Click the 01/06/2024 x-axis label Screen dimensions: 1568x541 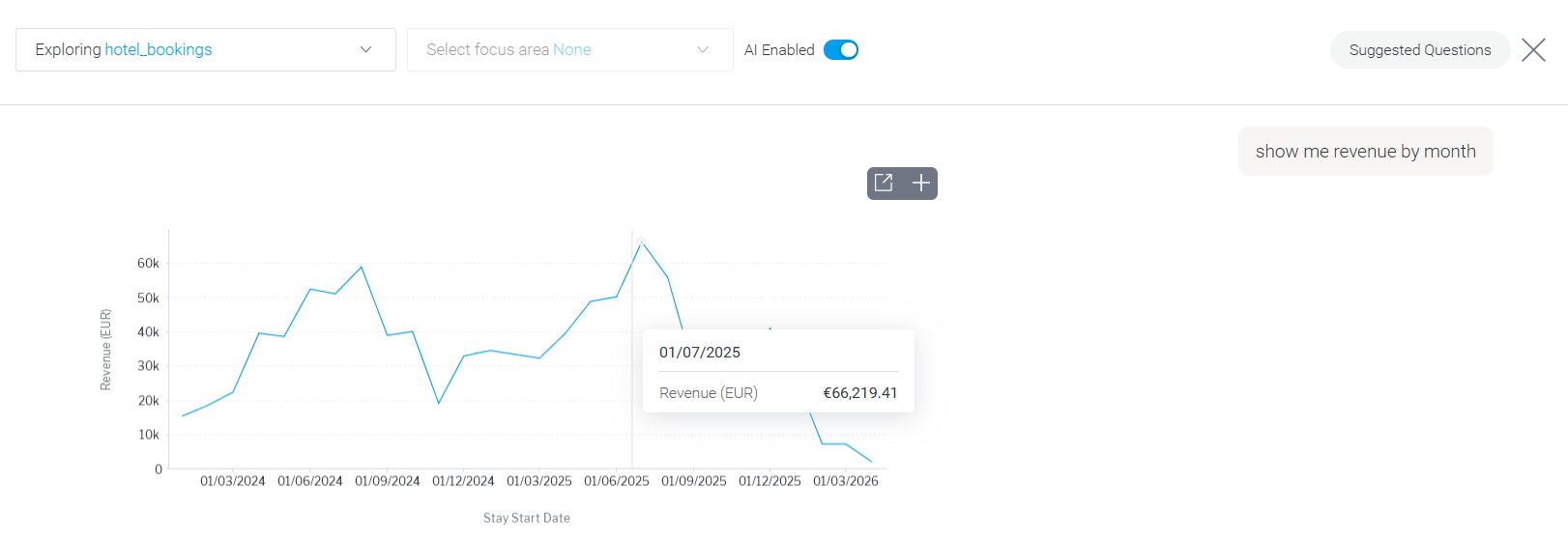tap(310, 481)
